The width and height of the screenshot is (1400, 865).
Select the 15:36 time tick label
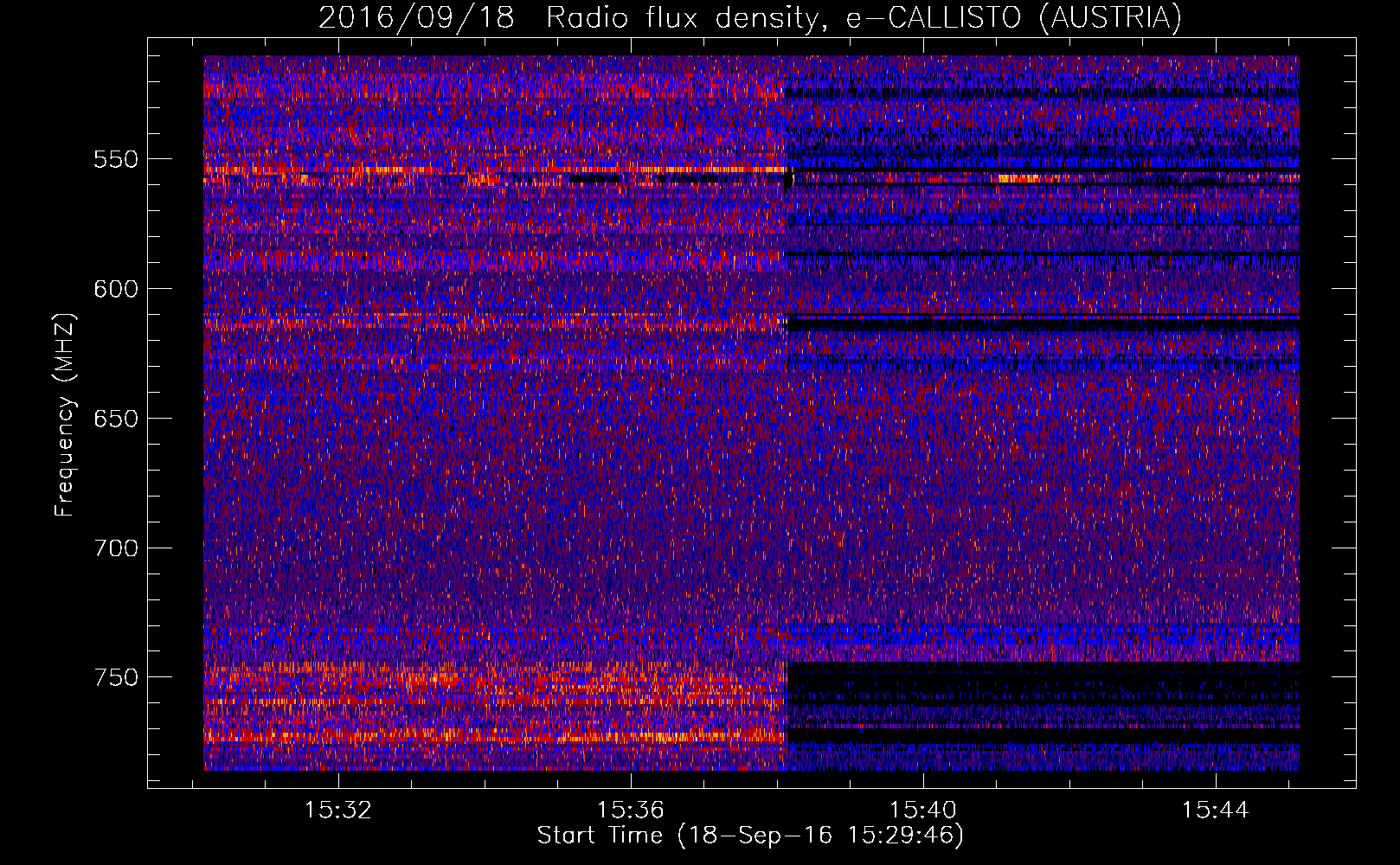point(631,811)
